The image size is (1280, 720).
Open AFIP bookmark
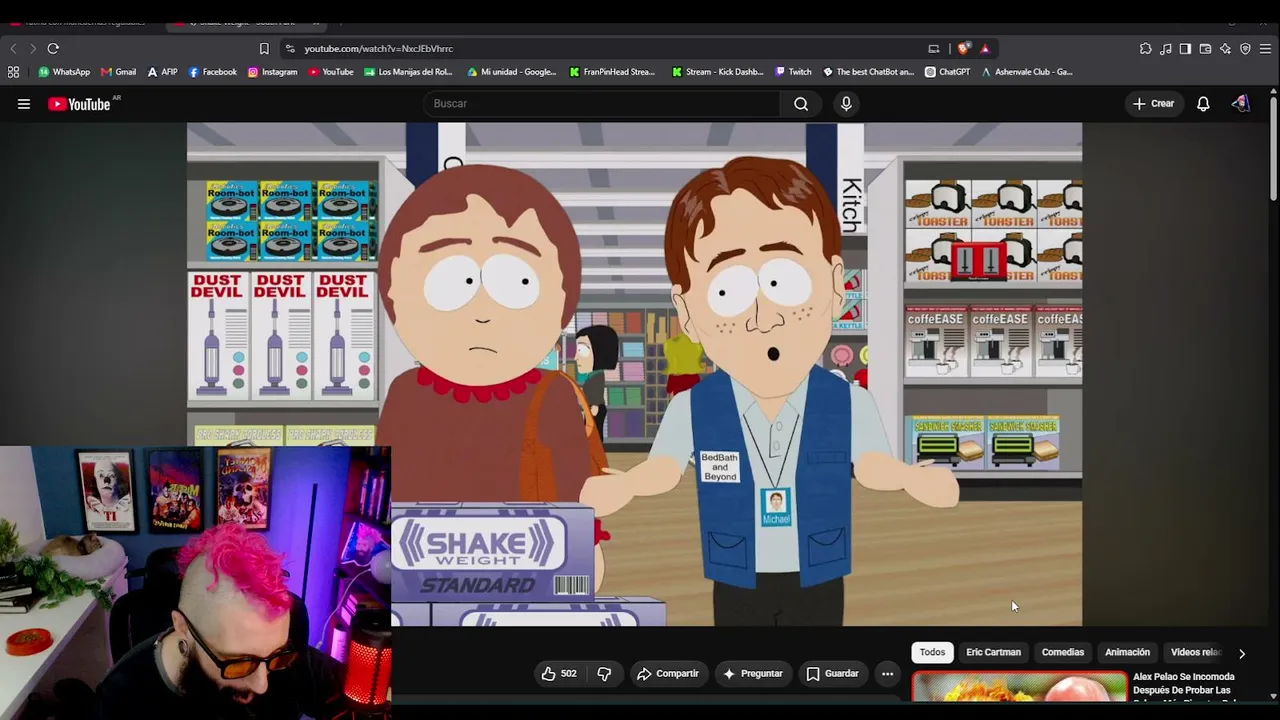click(162, 72)
